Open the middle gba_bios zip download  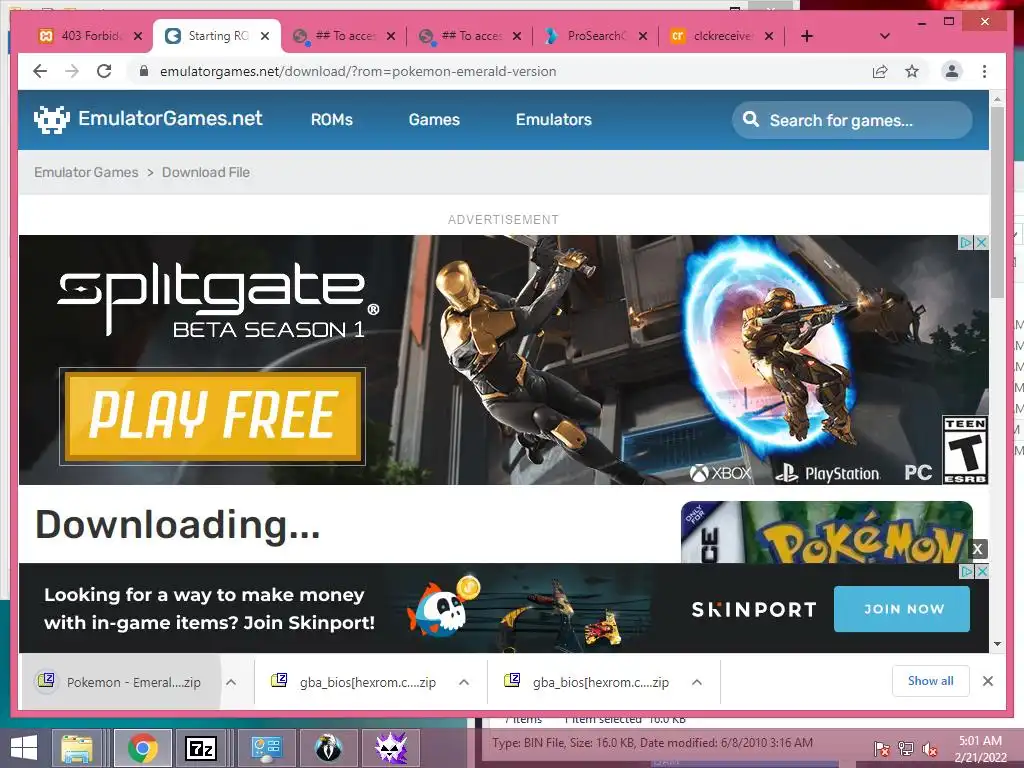coord(354,682)
